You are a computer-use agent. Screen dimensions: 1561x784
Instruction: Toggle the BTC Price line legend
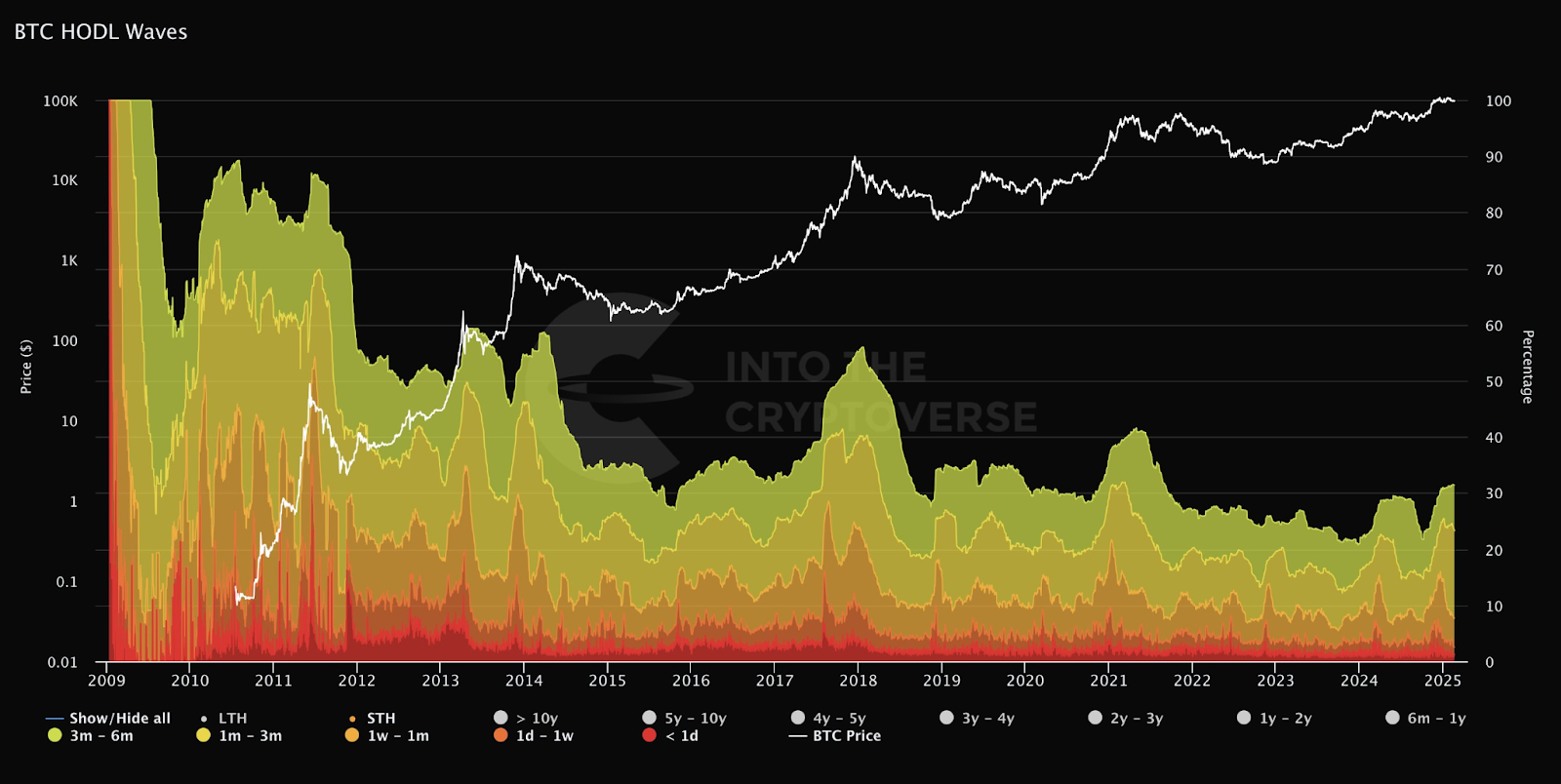point(835,735)
